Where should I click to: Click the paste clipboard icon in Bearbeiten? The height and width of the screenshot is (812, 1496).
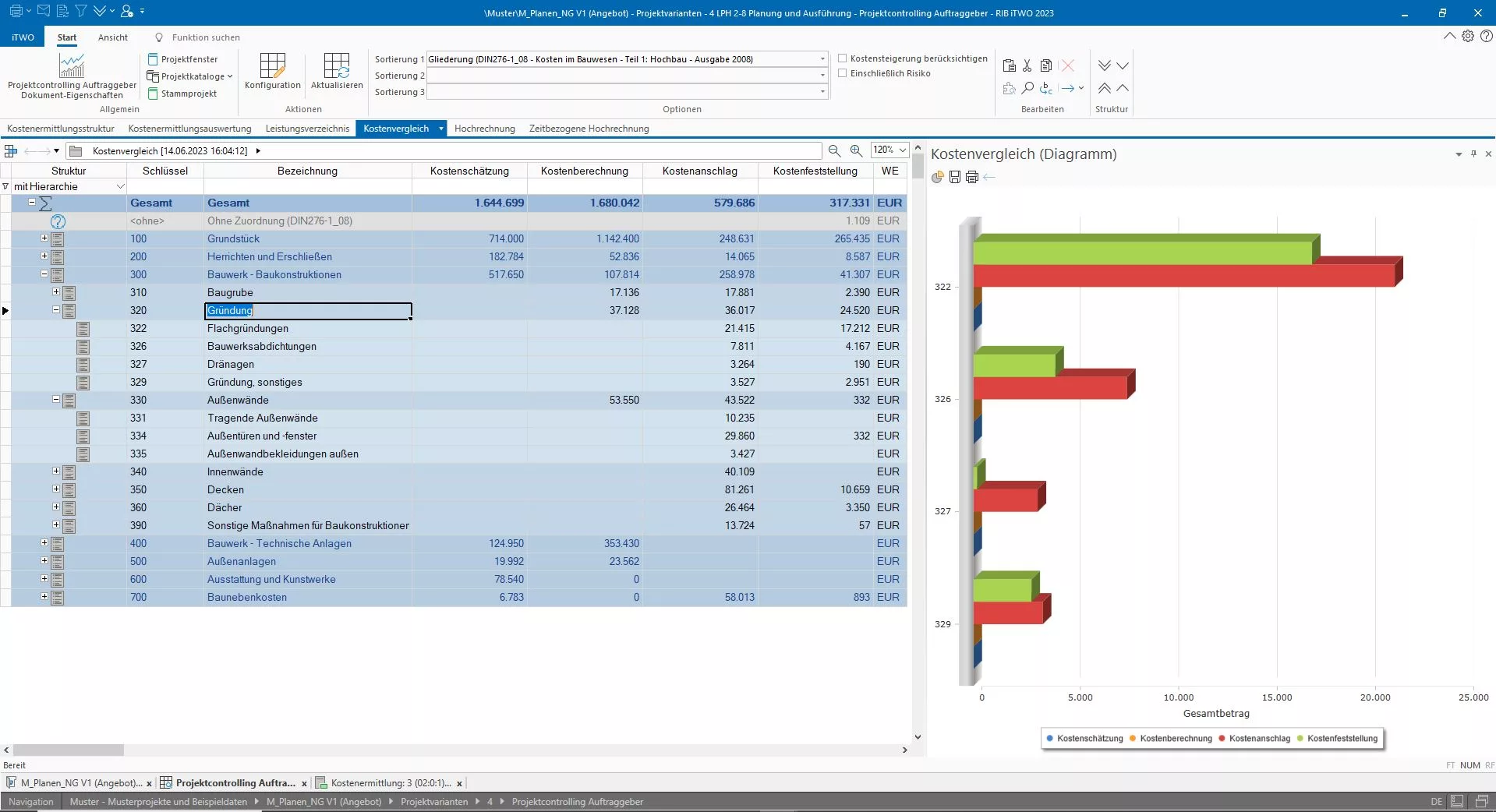[x=1009, y=65]
